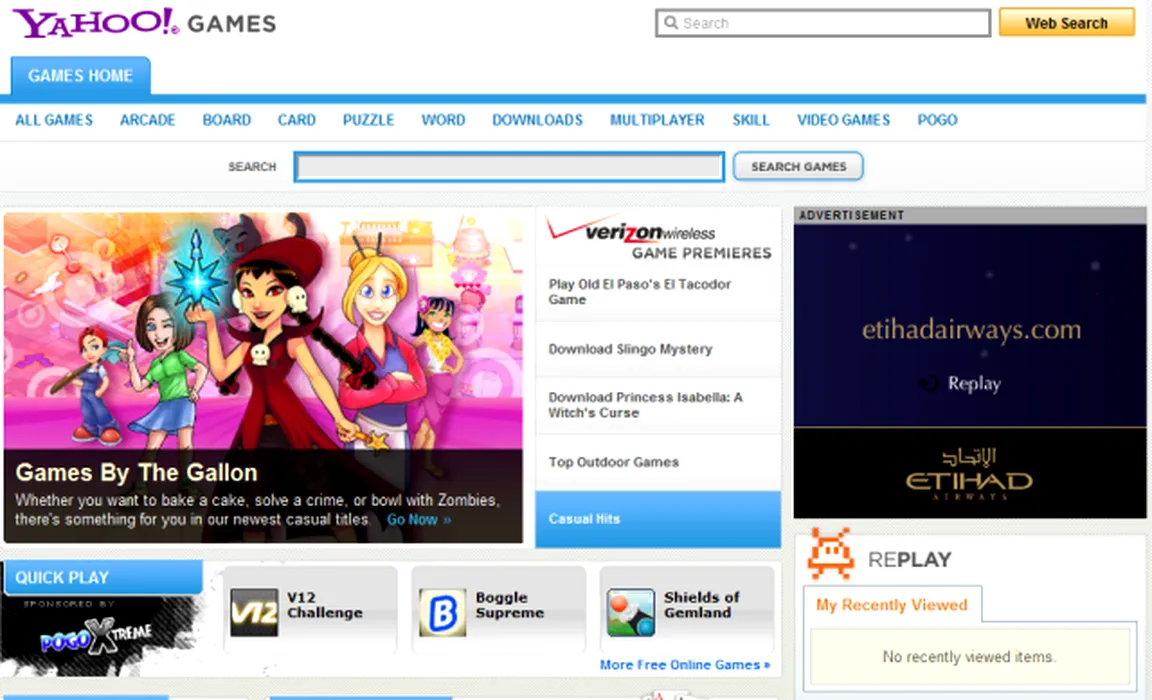Click the Pogo Xtreme sponsor logo
Image resolution: width=1152 pixels, height=700 pixels.
[96, 633]
